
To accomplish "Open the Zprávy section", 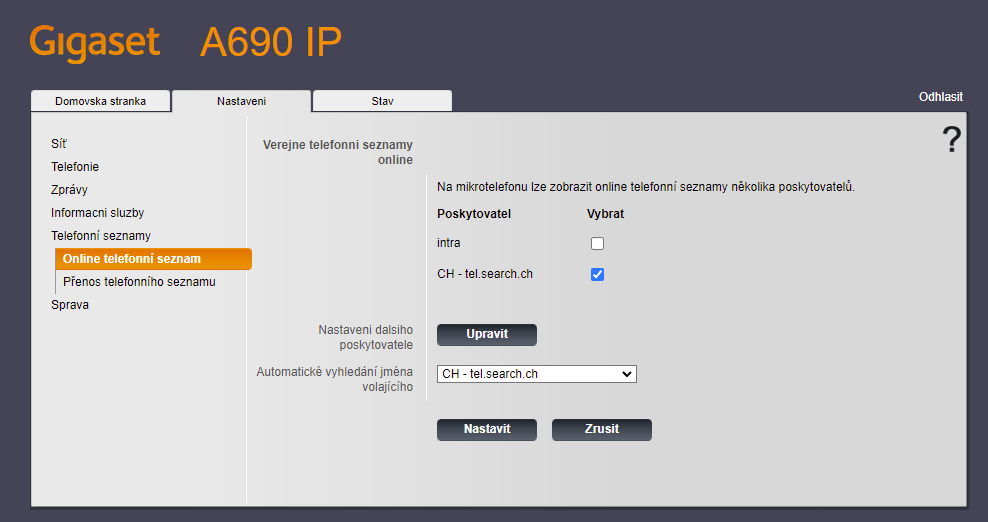I will click(x=69, y=190).
